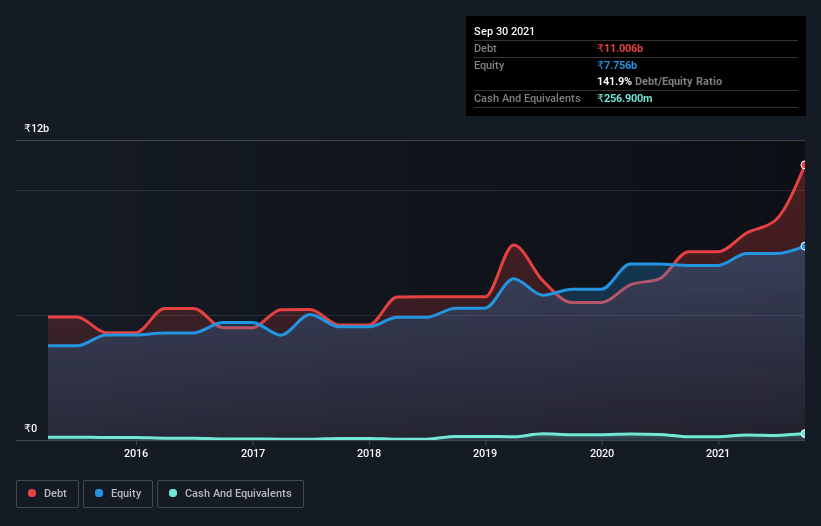Click the ₹0 y-axis label
Screen dimensions: 821x526
point(31,428)
